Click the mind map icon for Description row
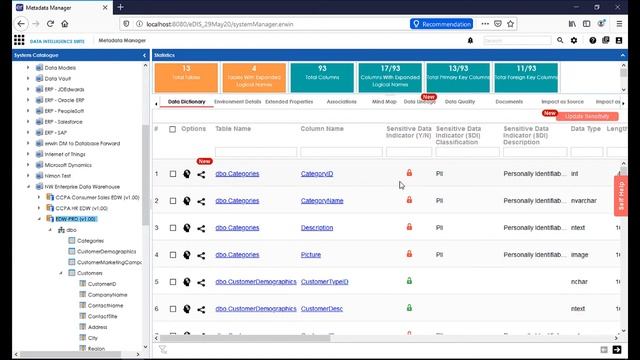This screenshot has width=640, height=360. (187, 228)
